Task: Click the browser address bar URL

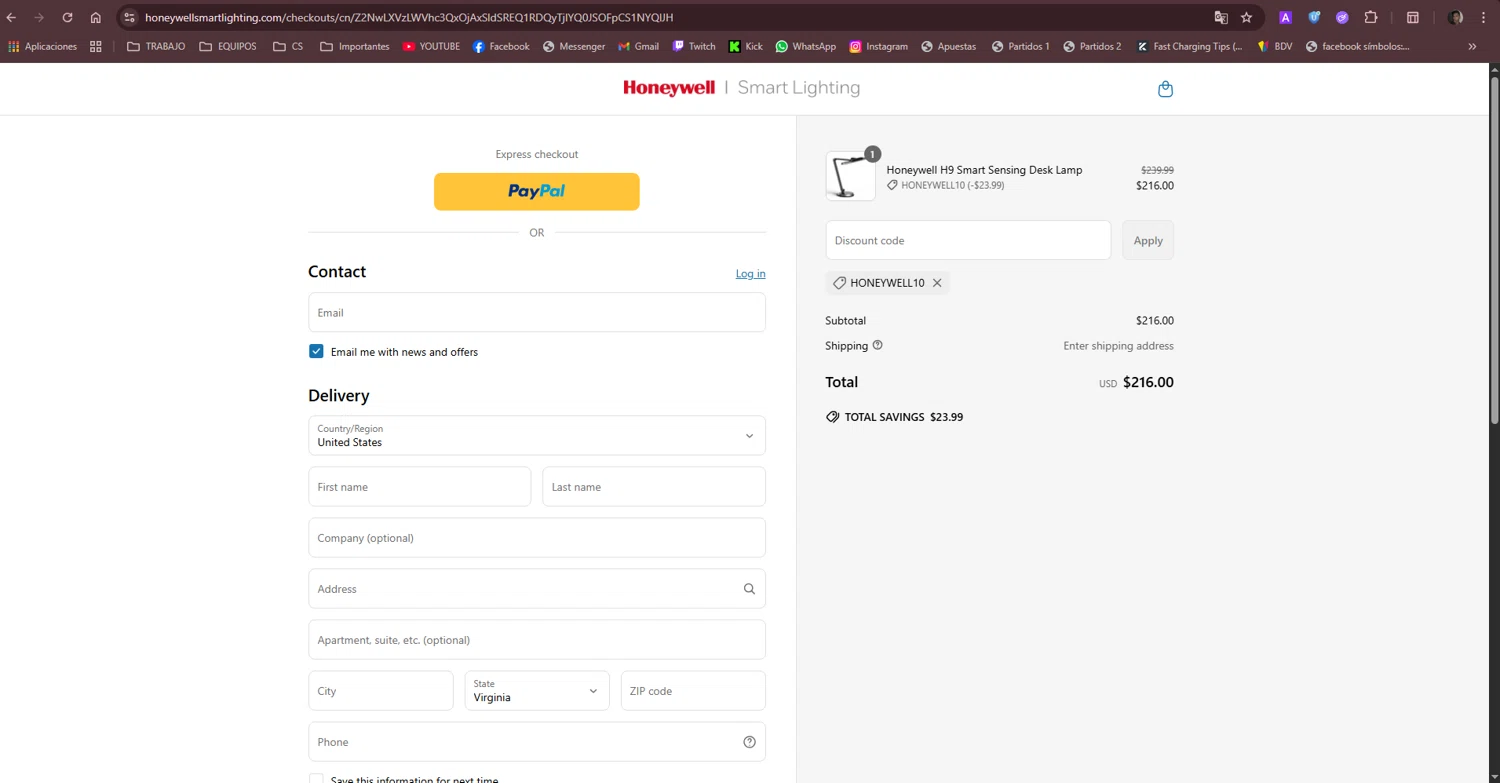Action: pos(409,17)
